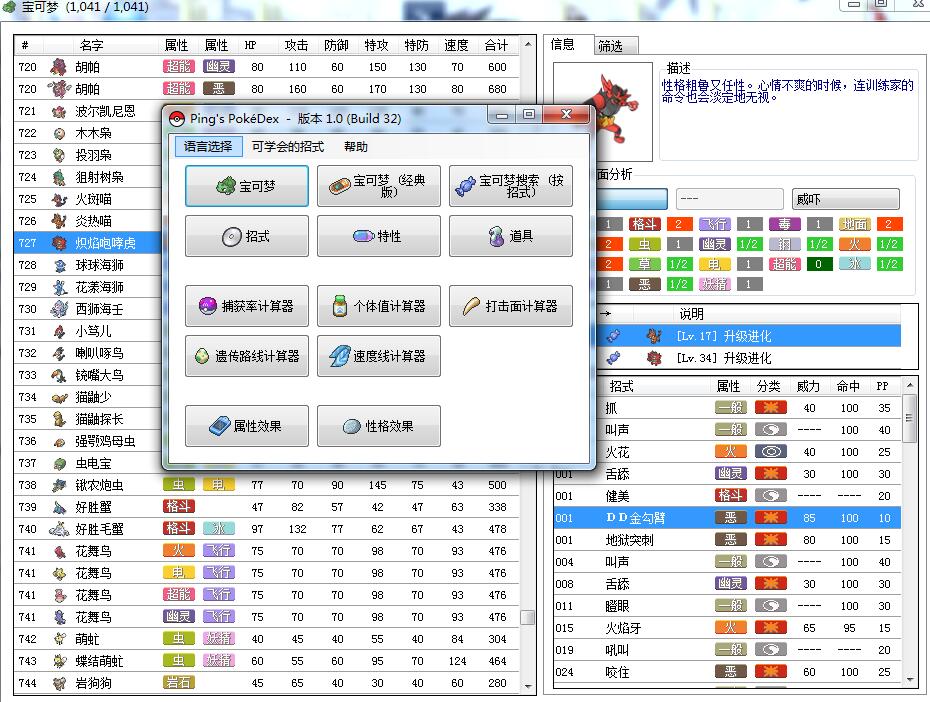Click the 波尔凯尼恩 sprite icon in the list
This screenshot has height=702, width=930.
tap(59, 111)
